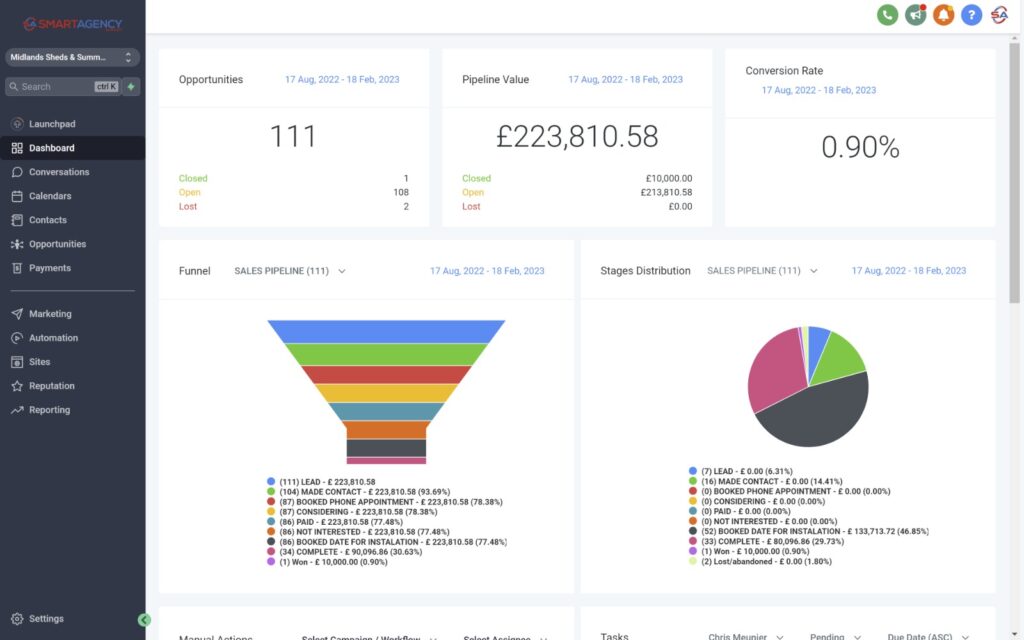Expand the Funnel SALES PIPELINE dropdown

coord(290,271)
